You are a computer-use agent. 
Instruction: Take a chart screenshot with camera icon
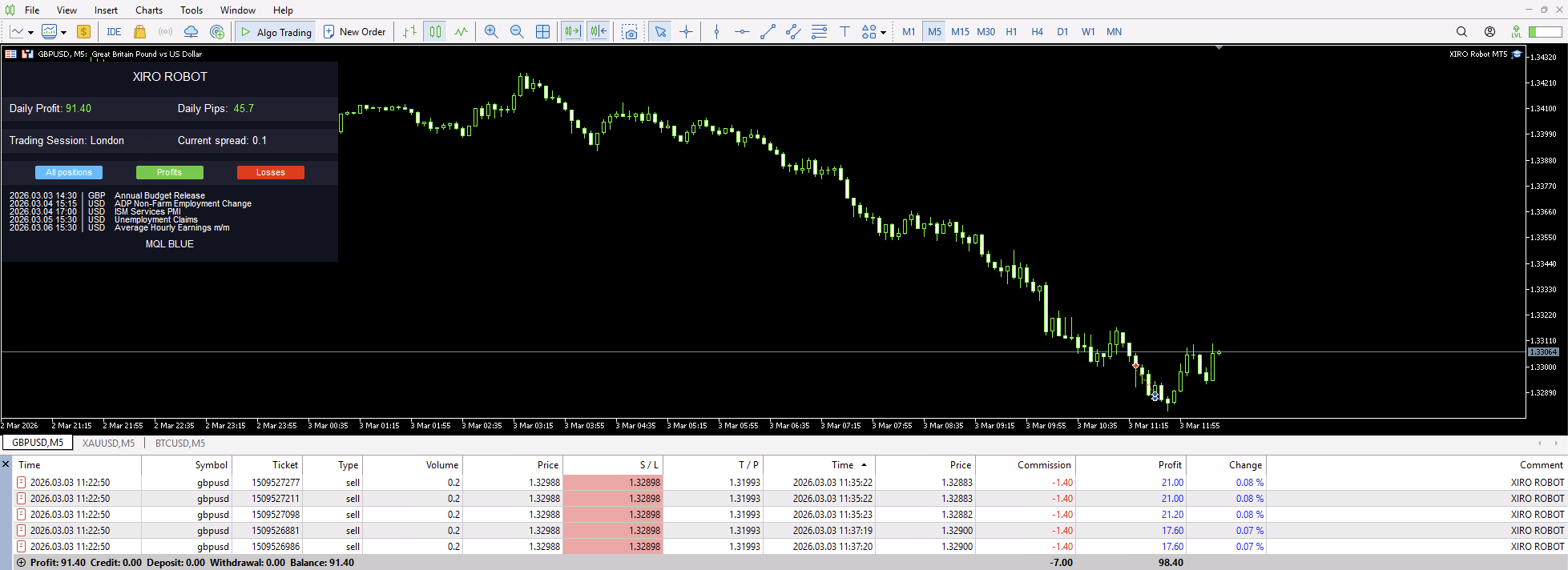pos(631,32)
